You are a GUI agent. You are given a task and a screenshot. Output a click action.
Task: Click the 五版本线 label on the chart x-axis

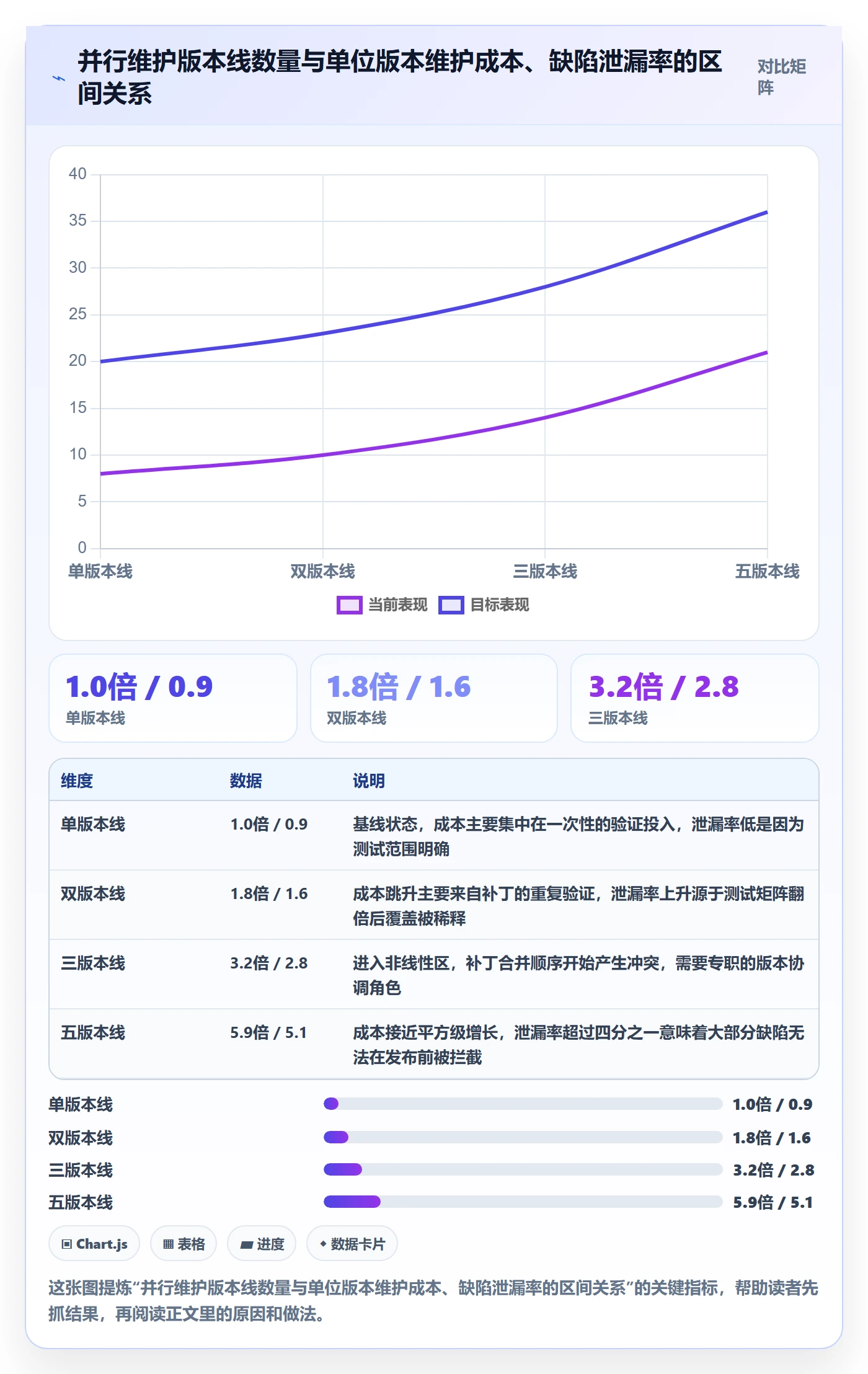coord(767,571)
